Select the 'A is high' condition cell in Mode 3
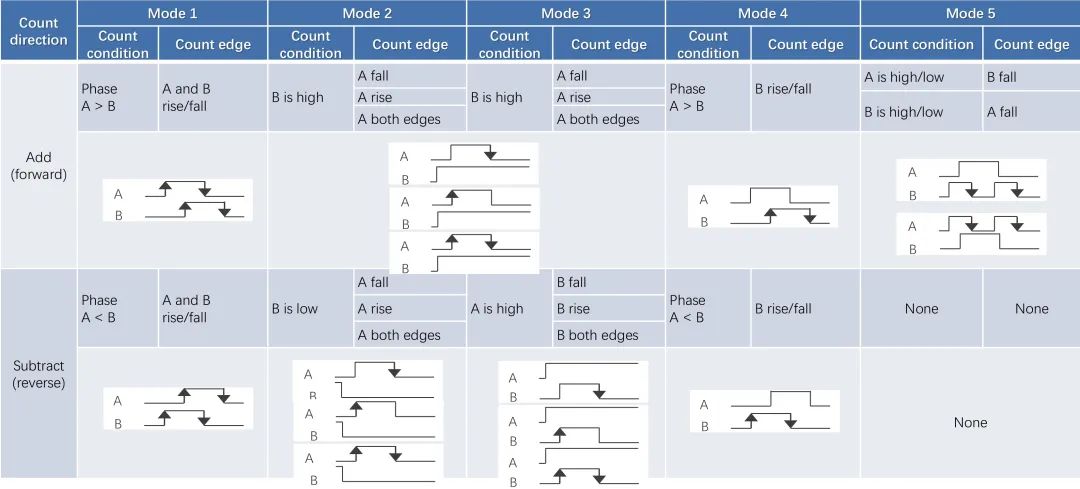Image resolution: width=1080 pixels, height=489 pixels. point(510,309)
